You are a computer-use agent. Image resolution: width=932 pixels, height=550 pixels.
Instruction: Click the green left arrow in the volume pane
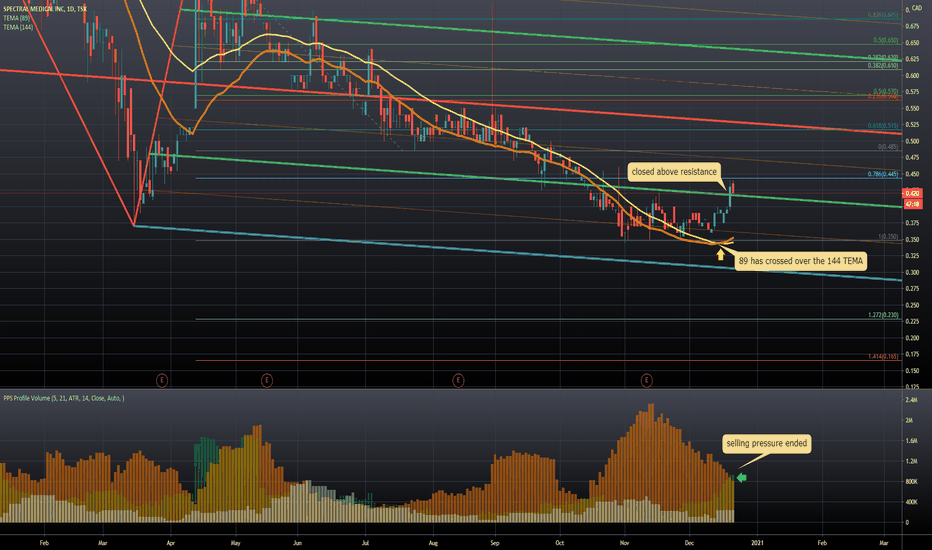(x=741, y=477)
